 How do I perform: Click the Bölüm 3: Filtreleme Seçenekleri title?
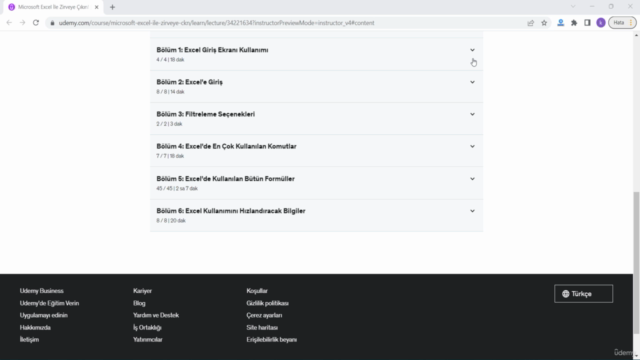pos(205,114)
